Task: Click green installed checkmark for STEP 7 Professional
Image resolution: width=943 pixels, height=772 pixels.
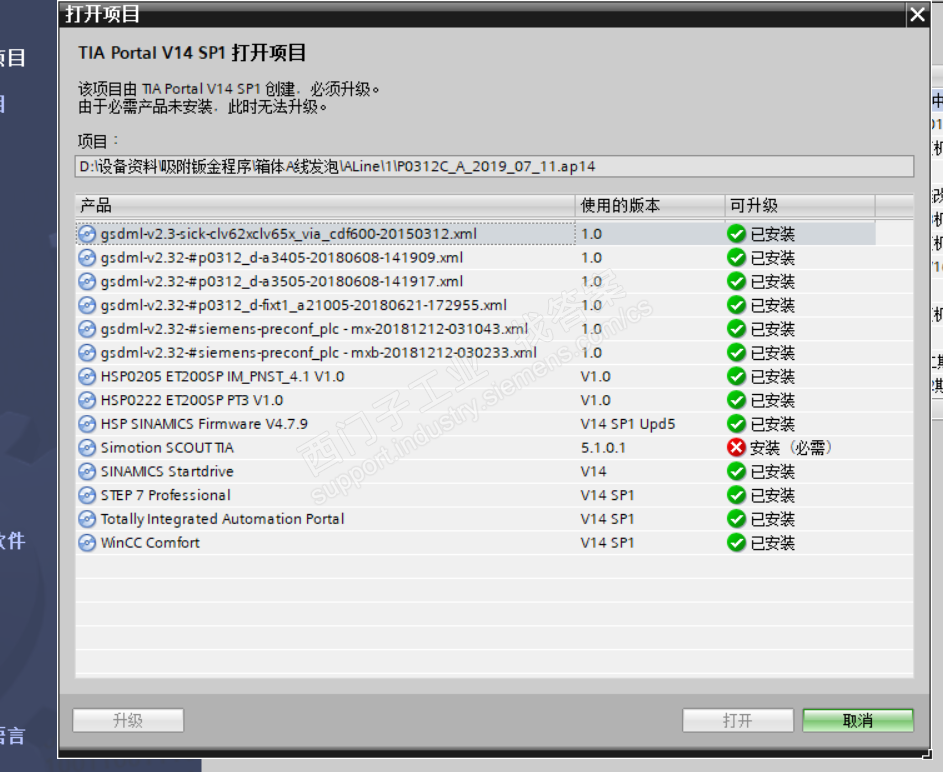Action: click(736, 495)
